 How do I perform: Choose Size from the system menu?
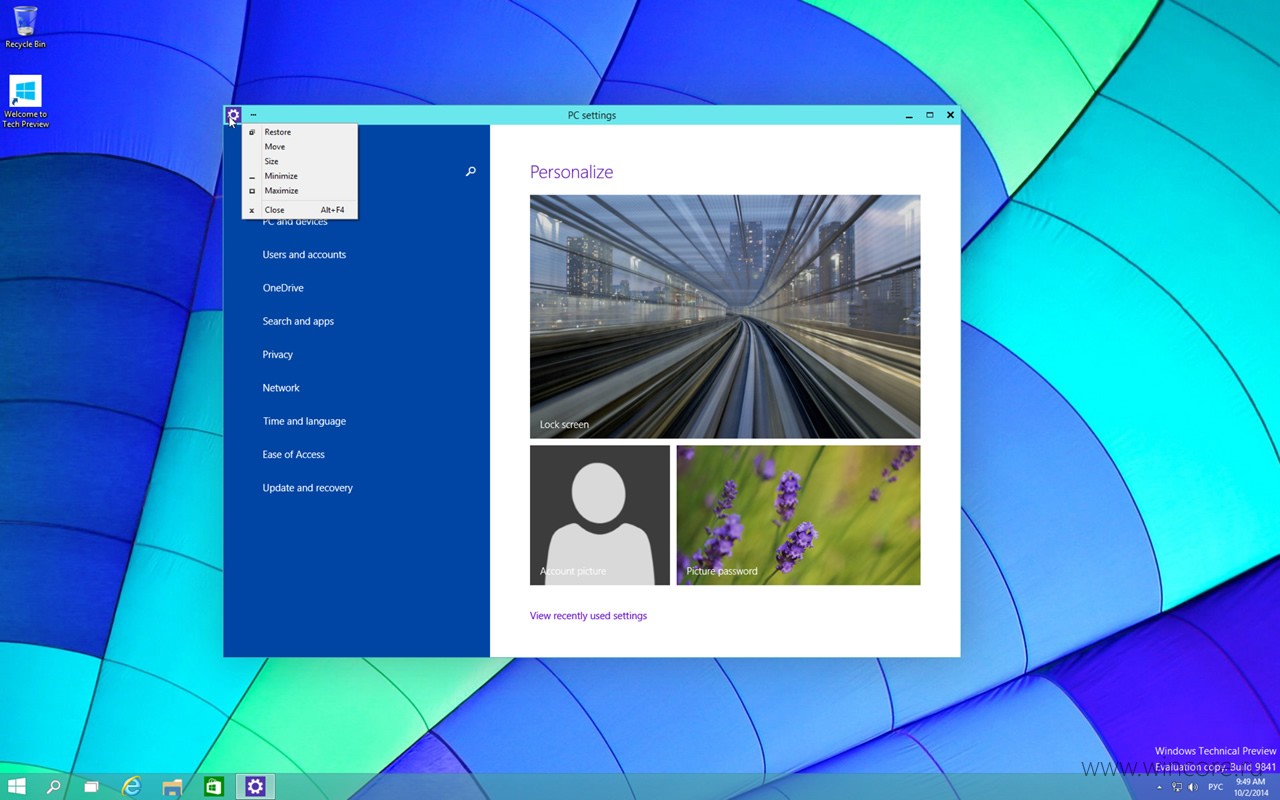tap(300, 161)
